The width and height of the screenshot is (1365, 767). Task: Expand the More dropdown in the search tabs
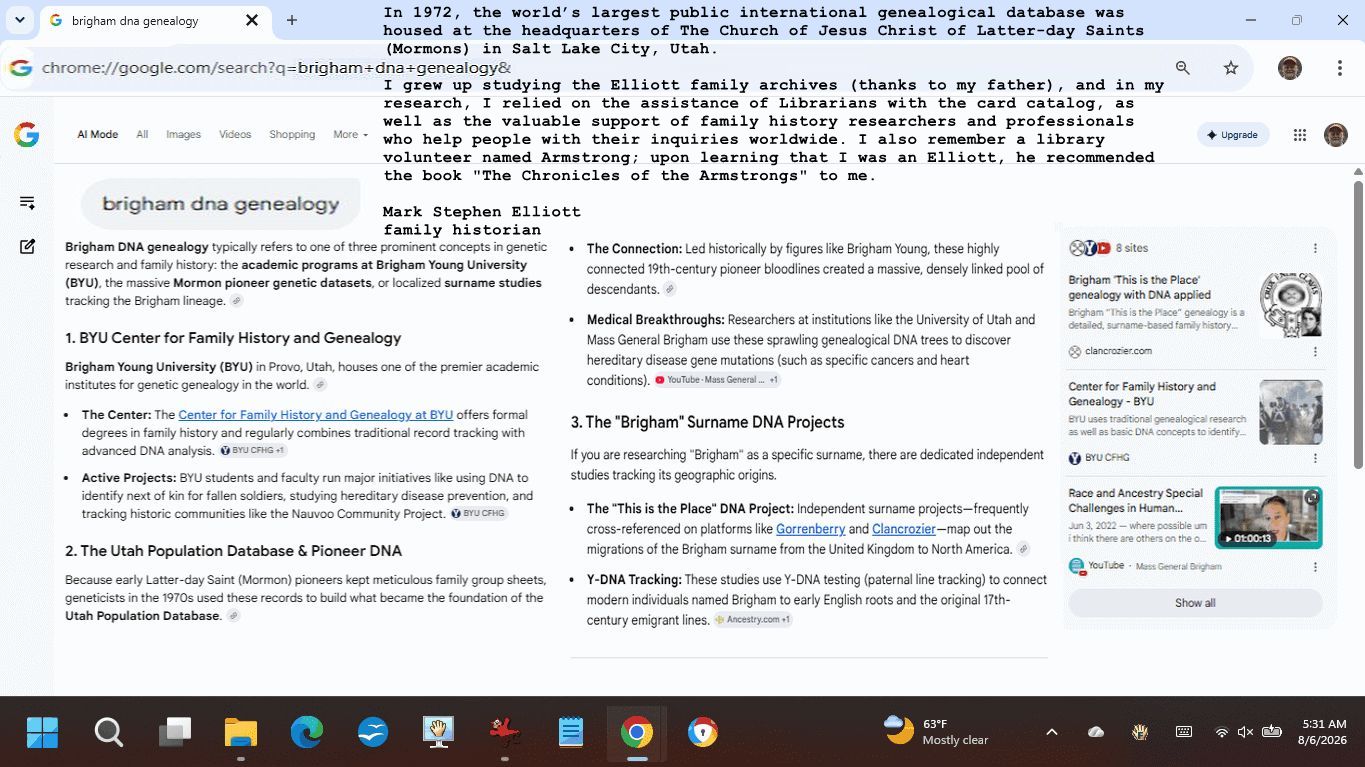[351, 134]
